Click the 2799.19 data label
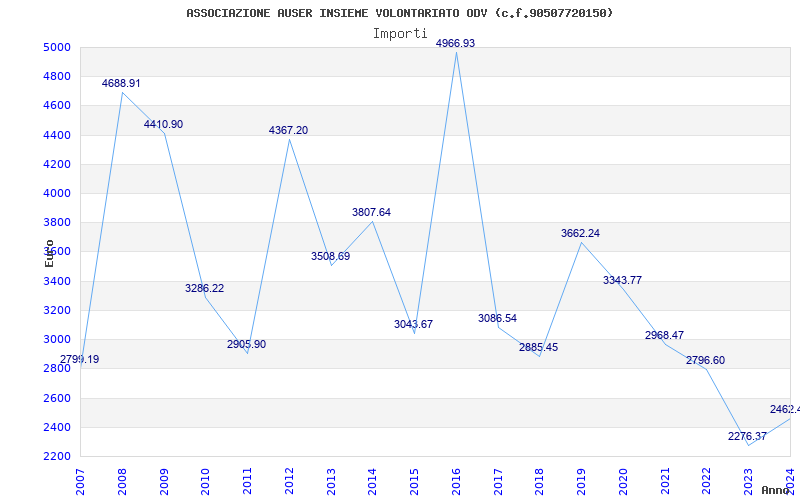Image resolution: width=800 pixels, height=500 pixels. (80, 359)
